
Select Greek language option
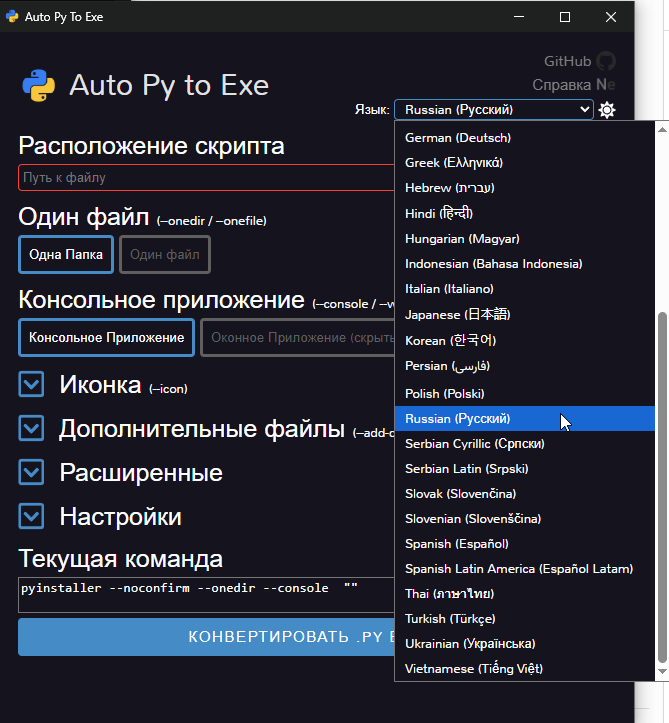point(525,163)
